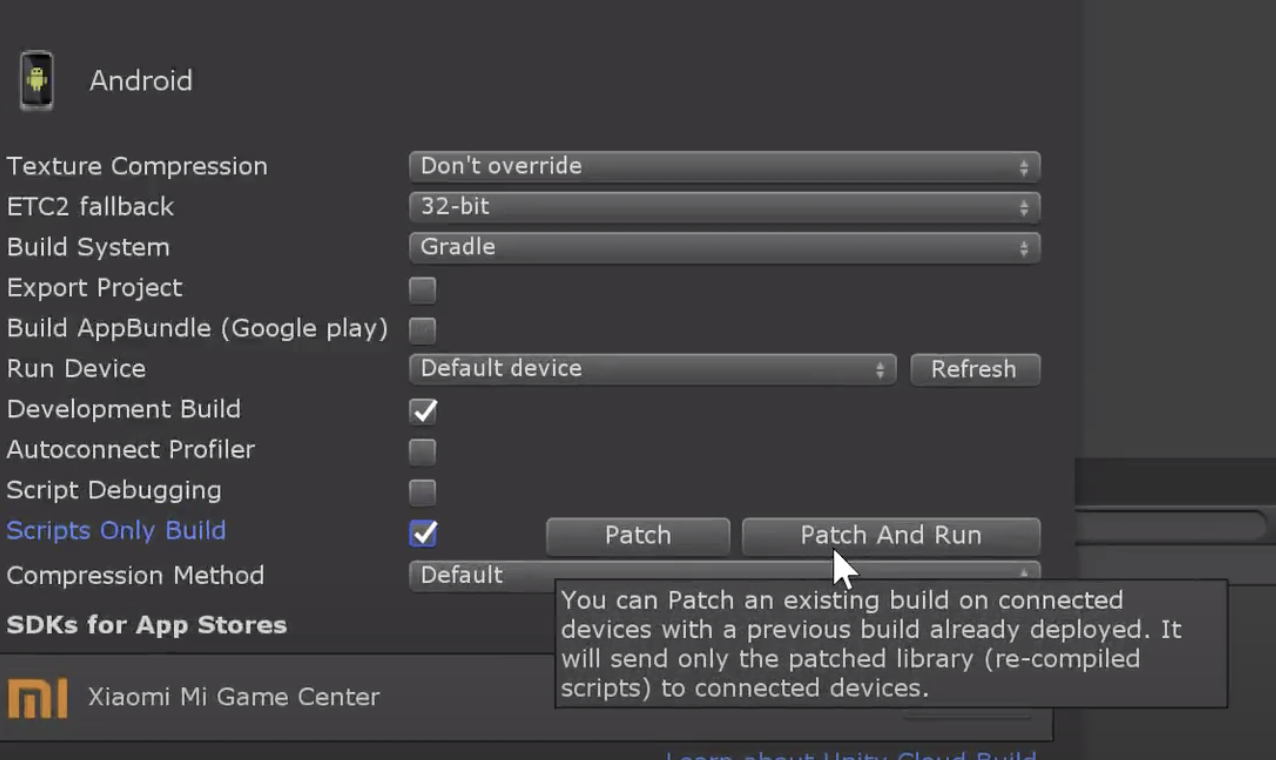Click the Patch button
1276x760 pixels.
[637, 535]
